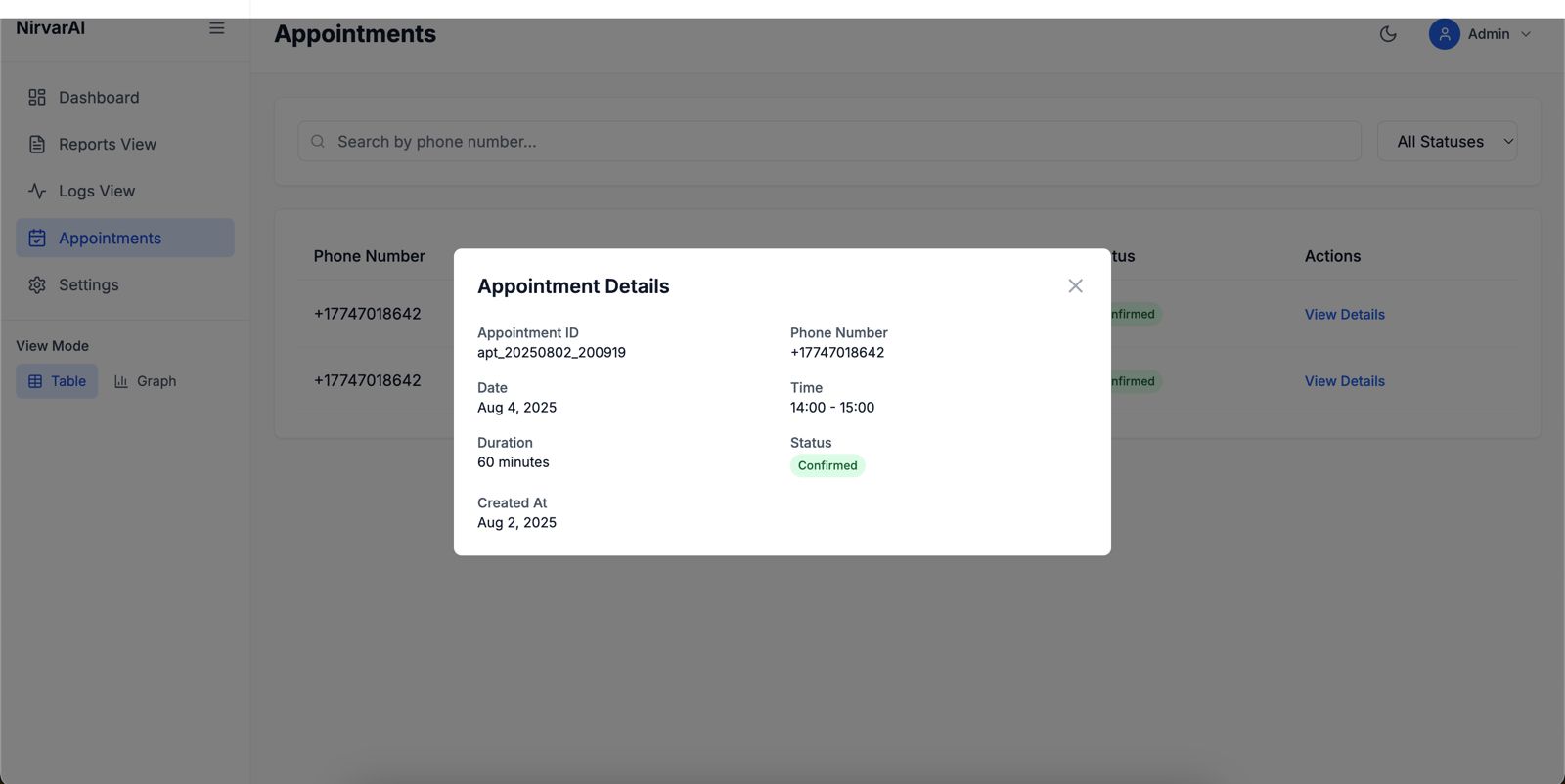Toggle the sidebar hamburger menu
The image size is (1565, 784).
point(217,28)
